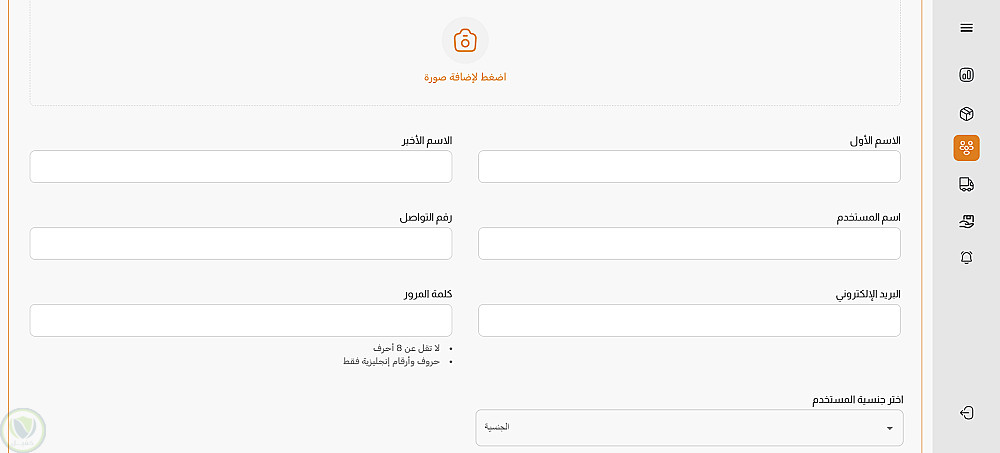This screenshot has width=1000, height=453.
Task: Open the products box sidebar icon
Action: point(966,114)
